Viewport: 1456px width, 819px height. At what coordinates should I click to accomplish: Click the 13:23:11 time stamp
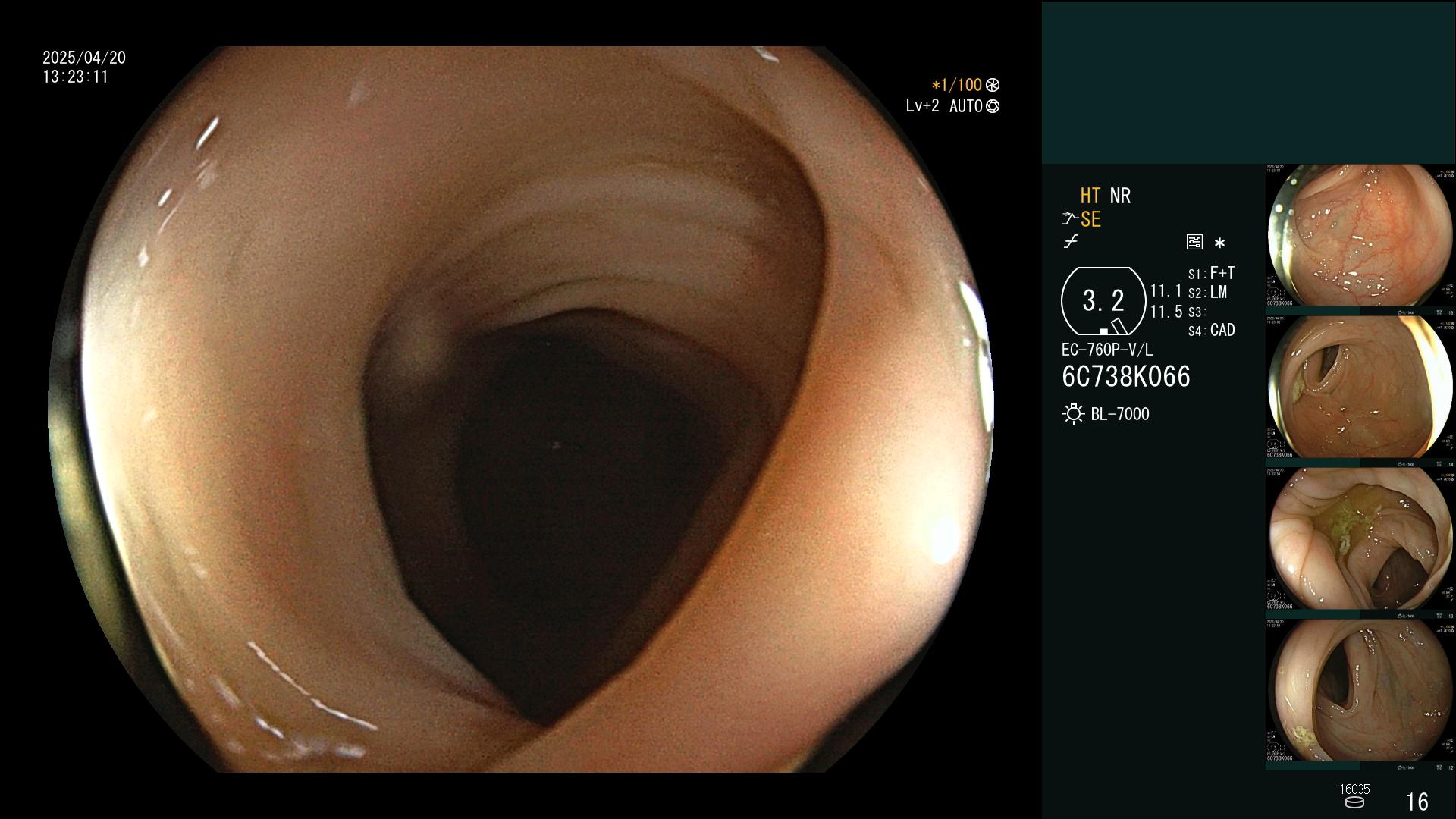pyautogui.click(x=76, y=77)
